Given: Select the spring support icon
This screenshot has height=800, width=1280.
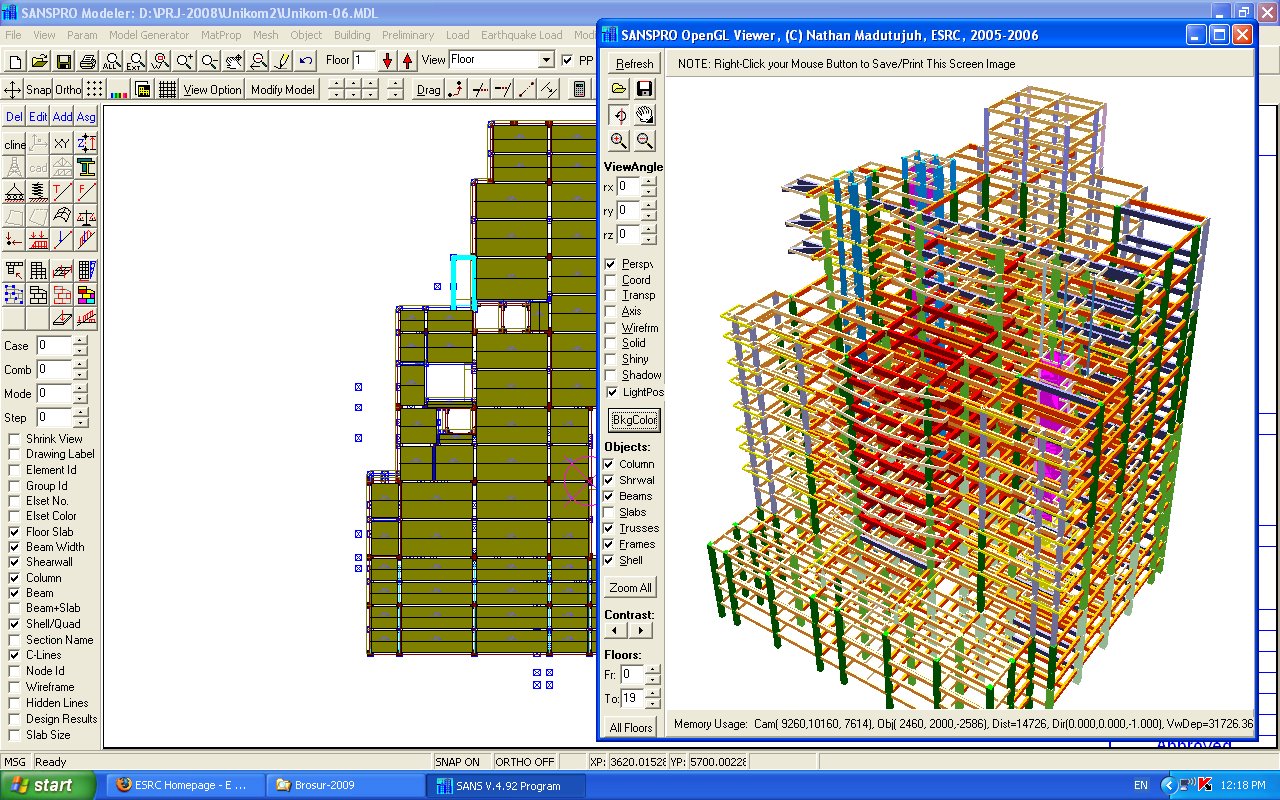Looking at the screenshot, I should [x=39, y=191].
